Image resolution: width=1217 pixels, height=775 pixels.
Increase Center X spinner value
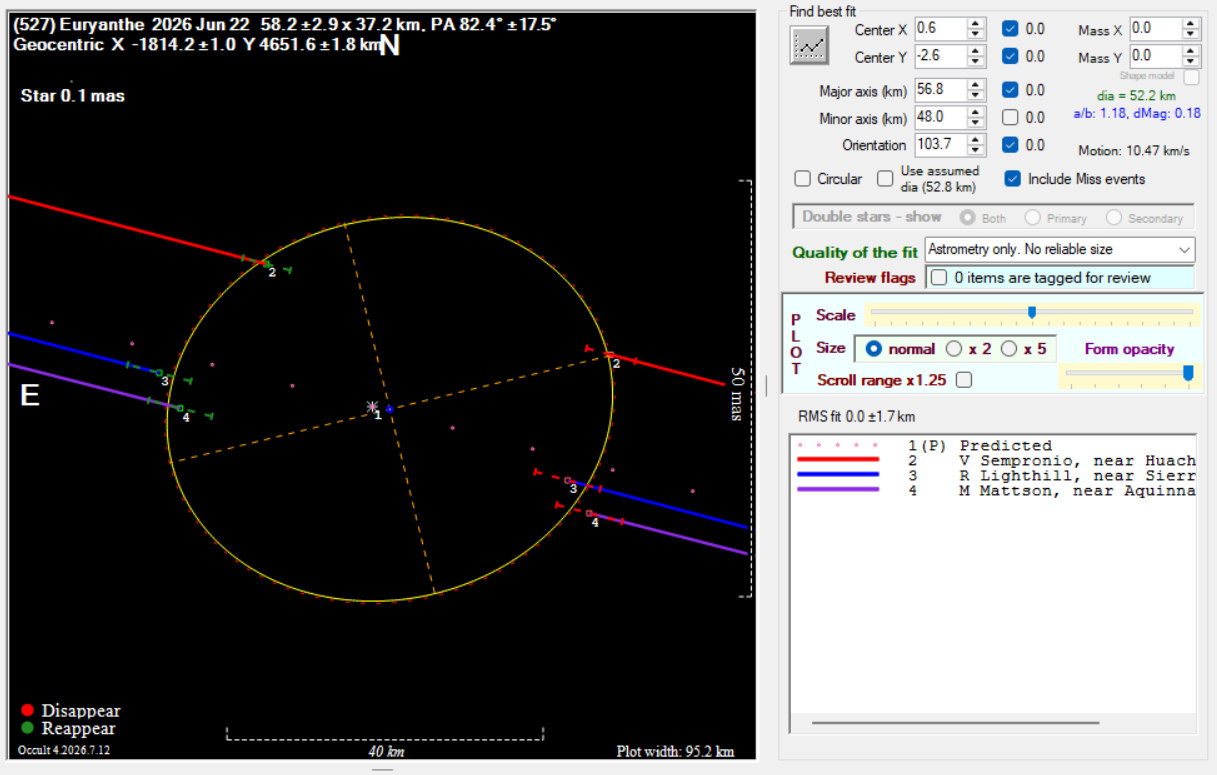click(x=976, y=24)
